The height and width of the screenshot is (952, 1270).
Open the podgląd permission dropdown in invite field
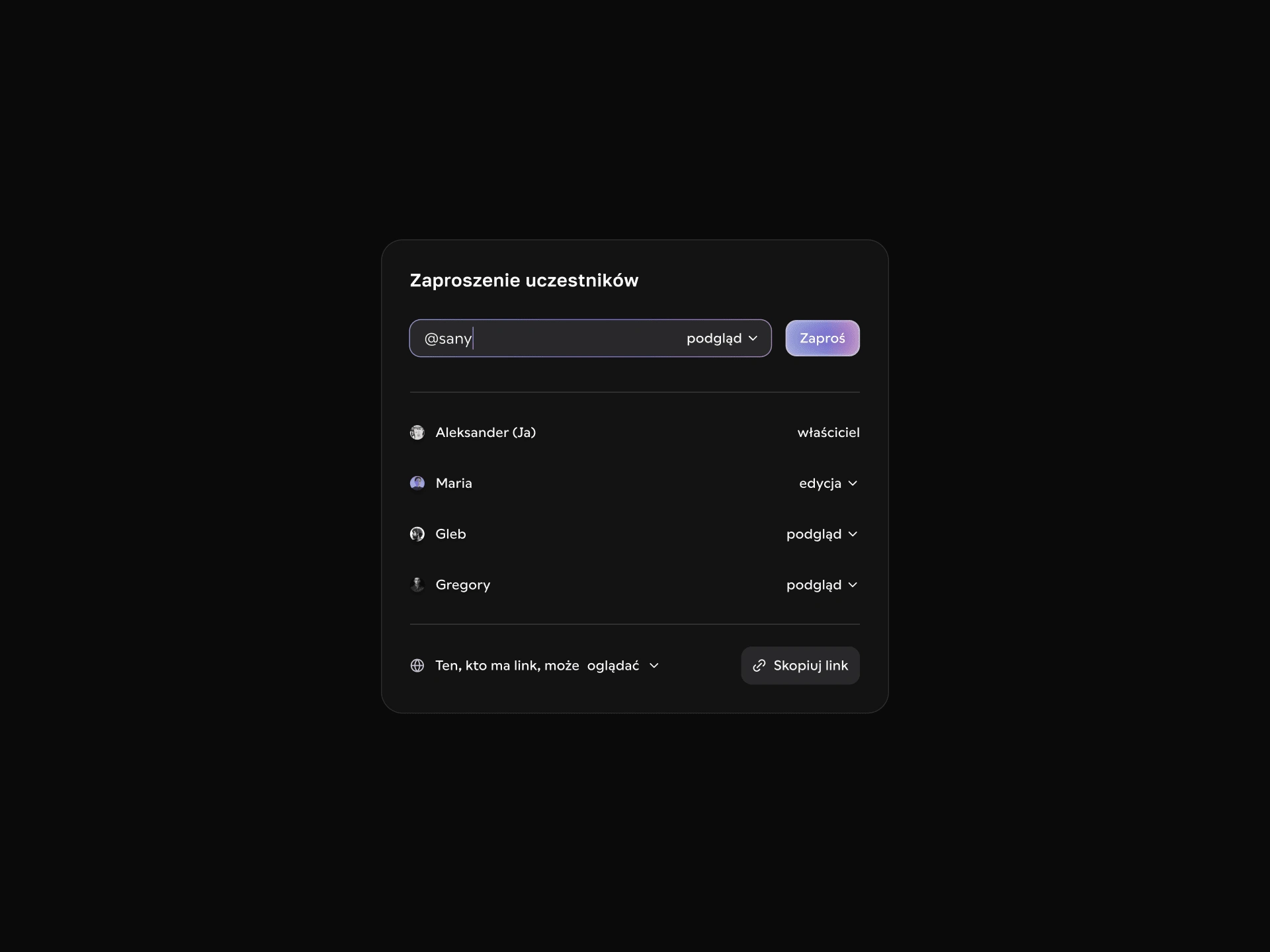[722, 338]
